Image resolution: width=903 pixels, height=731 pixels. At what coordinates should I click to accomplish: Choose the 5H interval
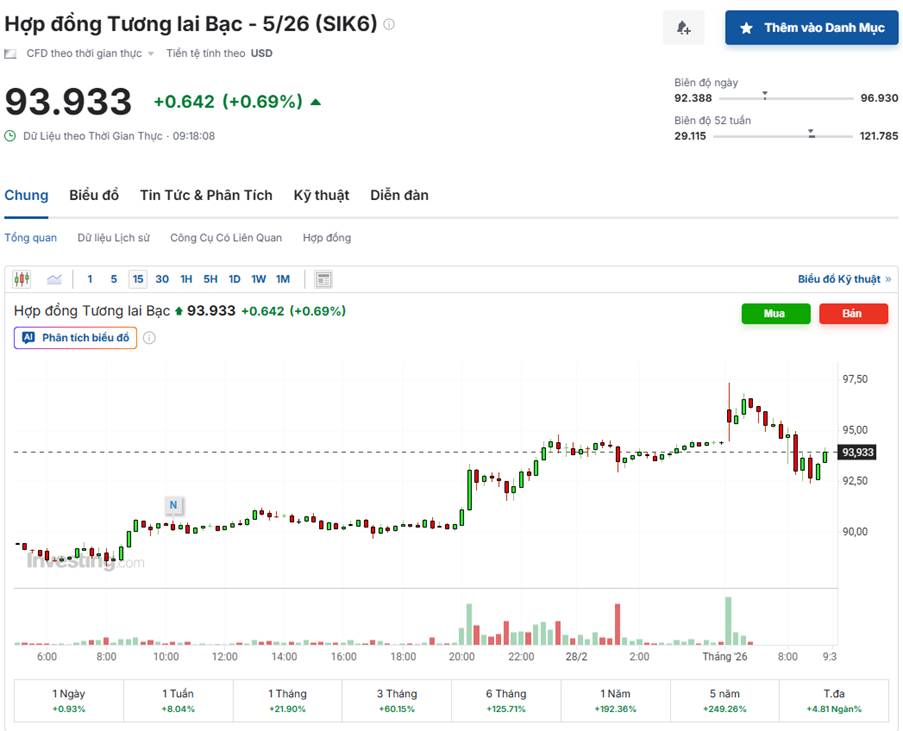coord(211,279)
